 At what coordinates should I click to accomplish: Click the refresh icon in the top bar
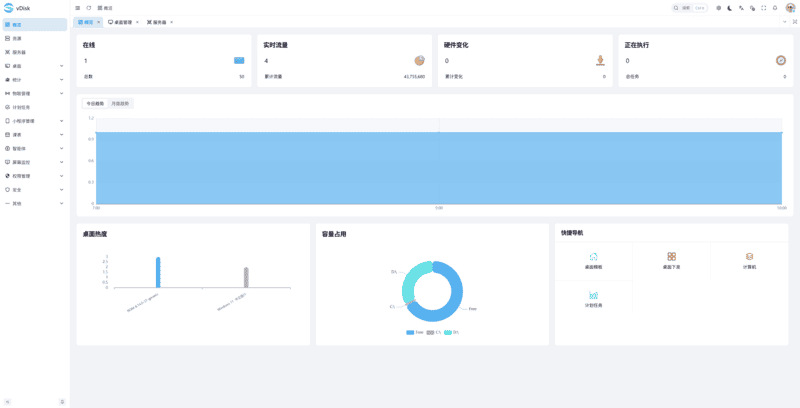(88, 8)
